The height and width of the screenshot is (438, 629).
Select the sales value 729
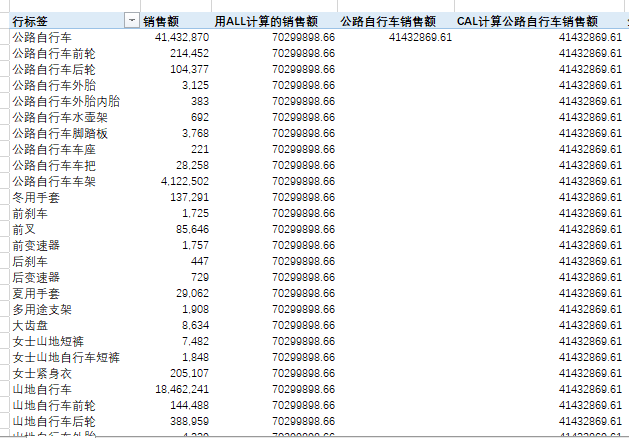200,278
